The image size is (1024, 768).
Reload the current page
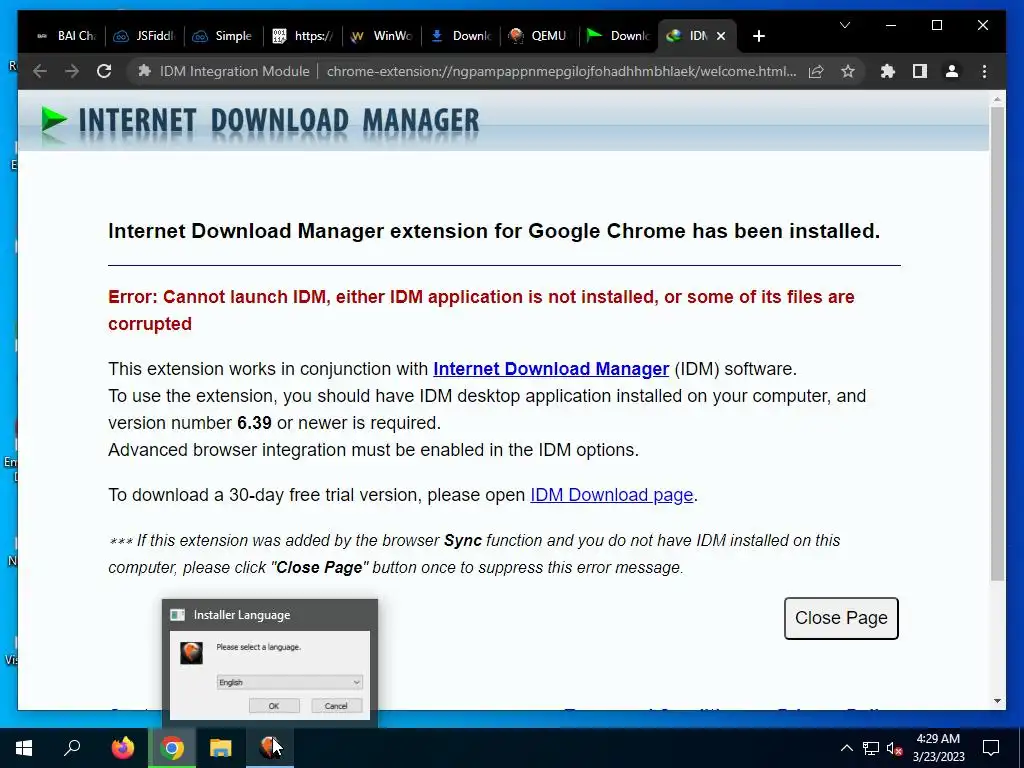104,71
